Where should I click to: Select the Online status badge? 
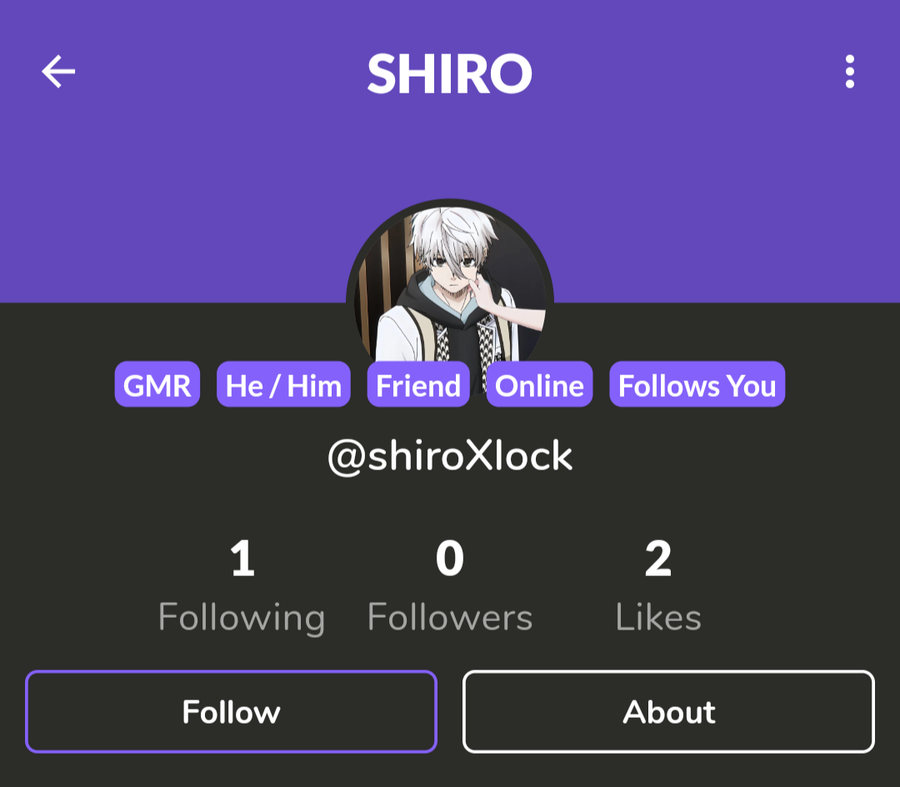(540, 385)
